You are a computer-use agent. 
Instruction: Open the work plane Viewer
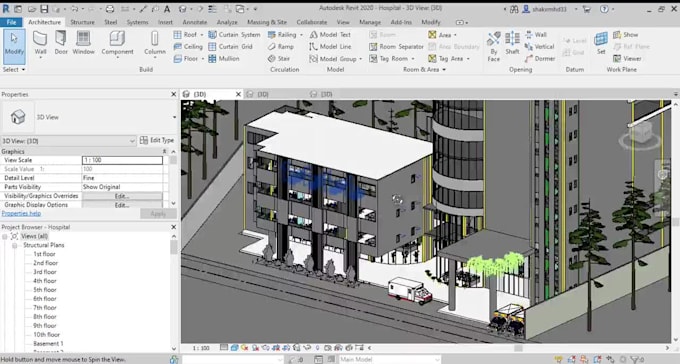(x=627, y=59)
